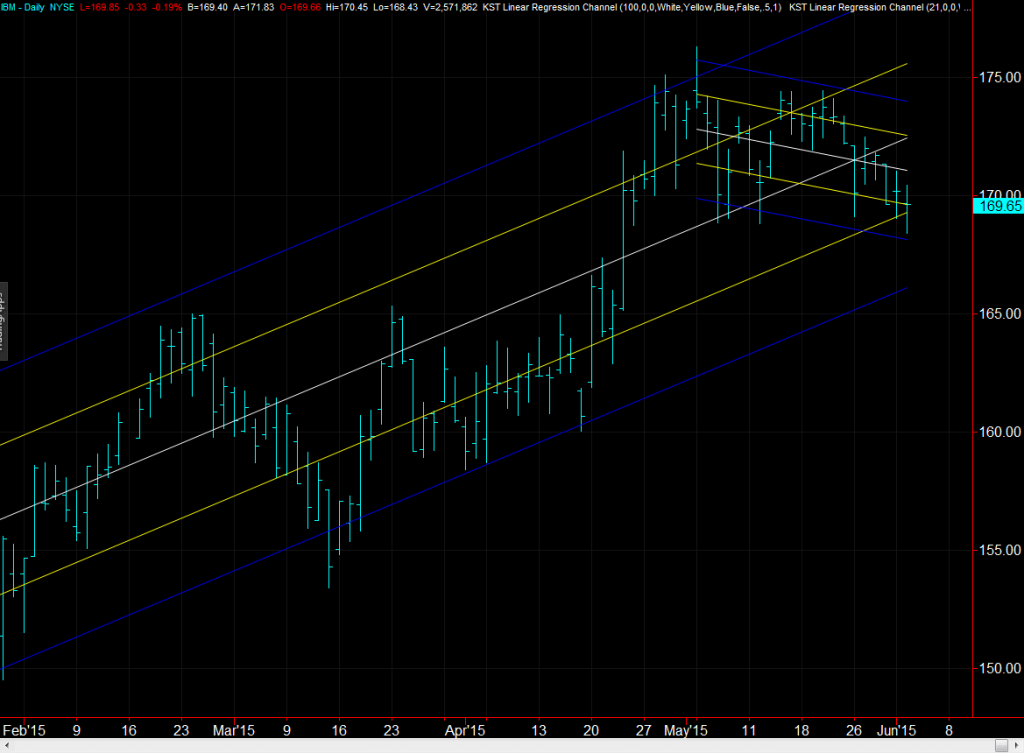The height and width of the screenshot is (753, 1024).
Task: Click the 8 date label in June
Action: point(949,730)
